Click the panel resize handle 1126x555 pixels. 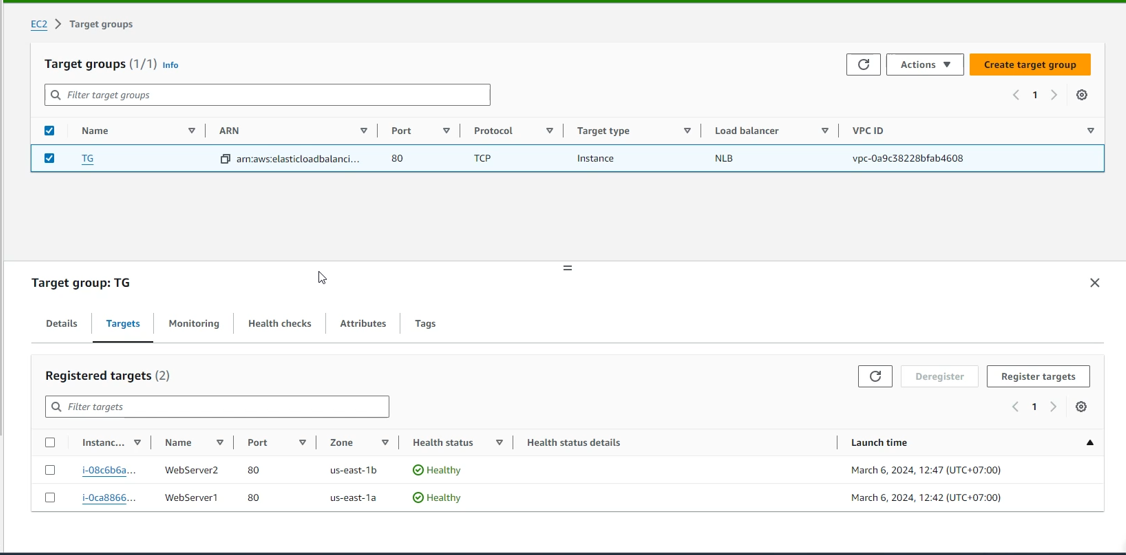click(567, 268)
